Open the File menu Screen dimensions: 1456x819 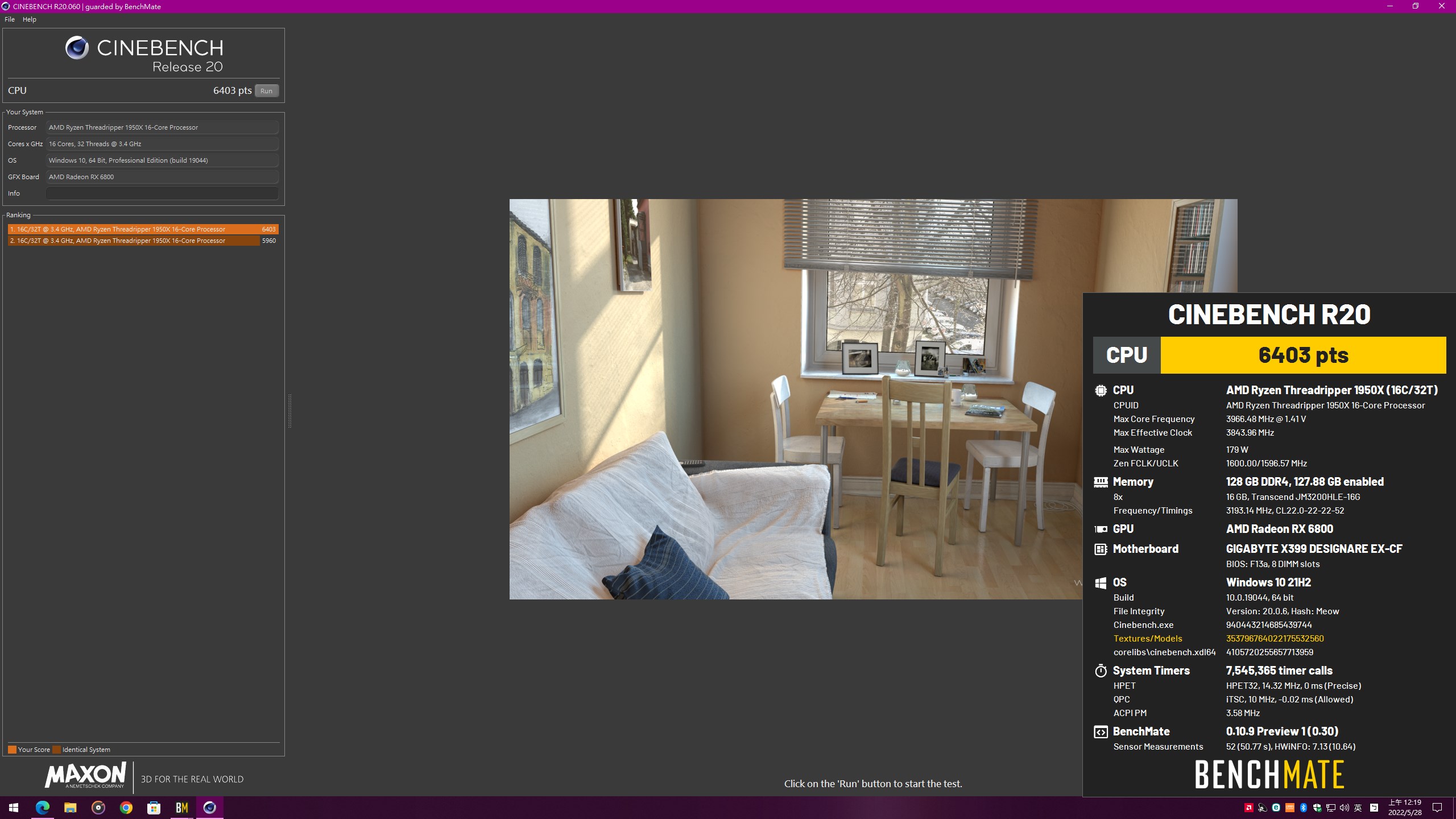tap(10, 19)
